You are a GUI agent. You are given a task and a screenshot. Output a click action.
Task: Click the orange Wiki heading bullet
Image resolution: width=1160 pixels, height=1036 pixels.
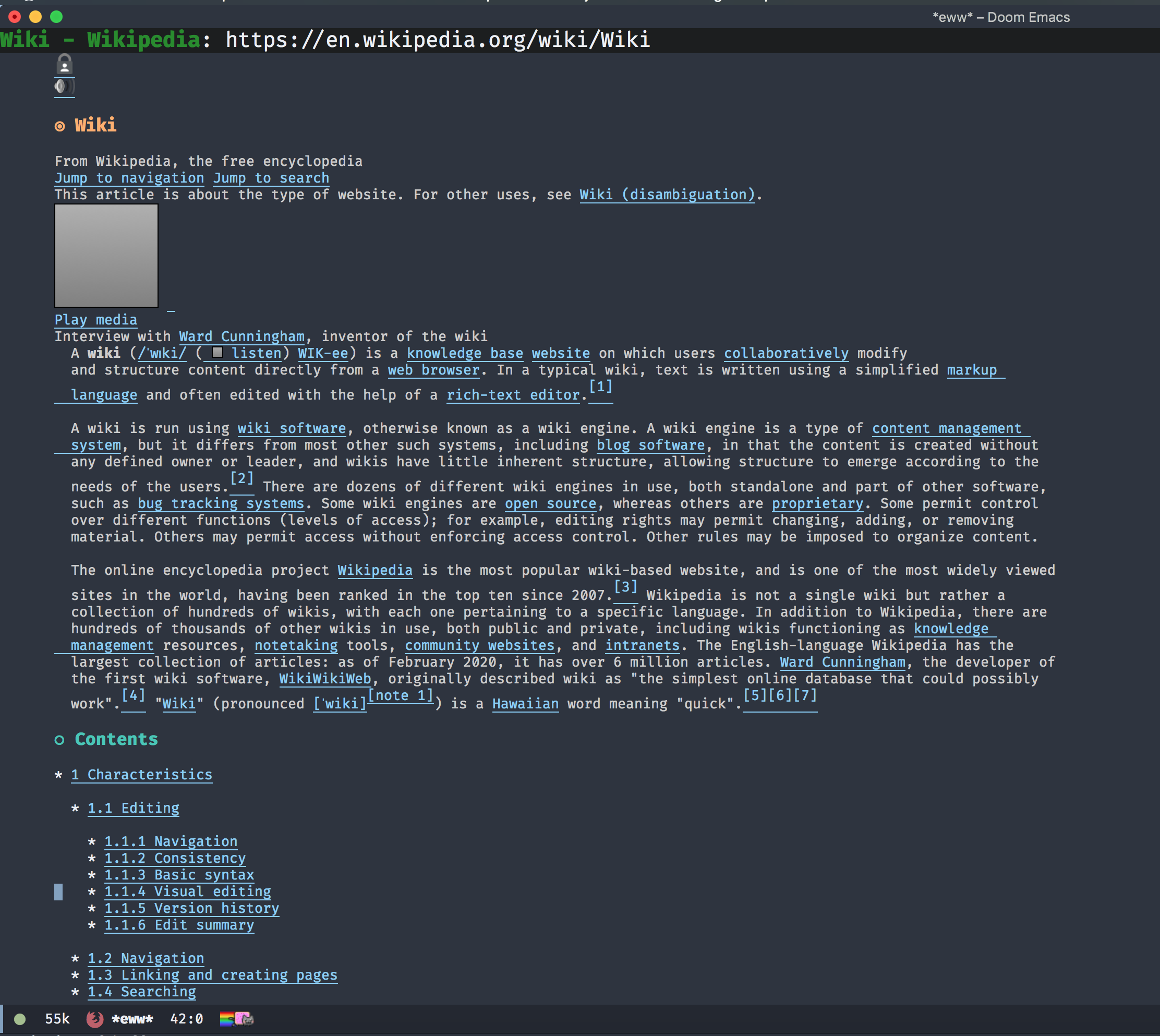[60, 126]
